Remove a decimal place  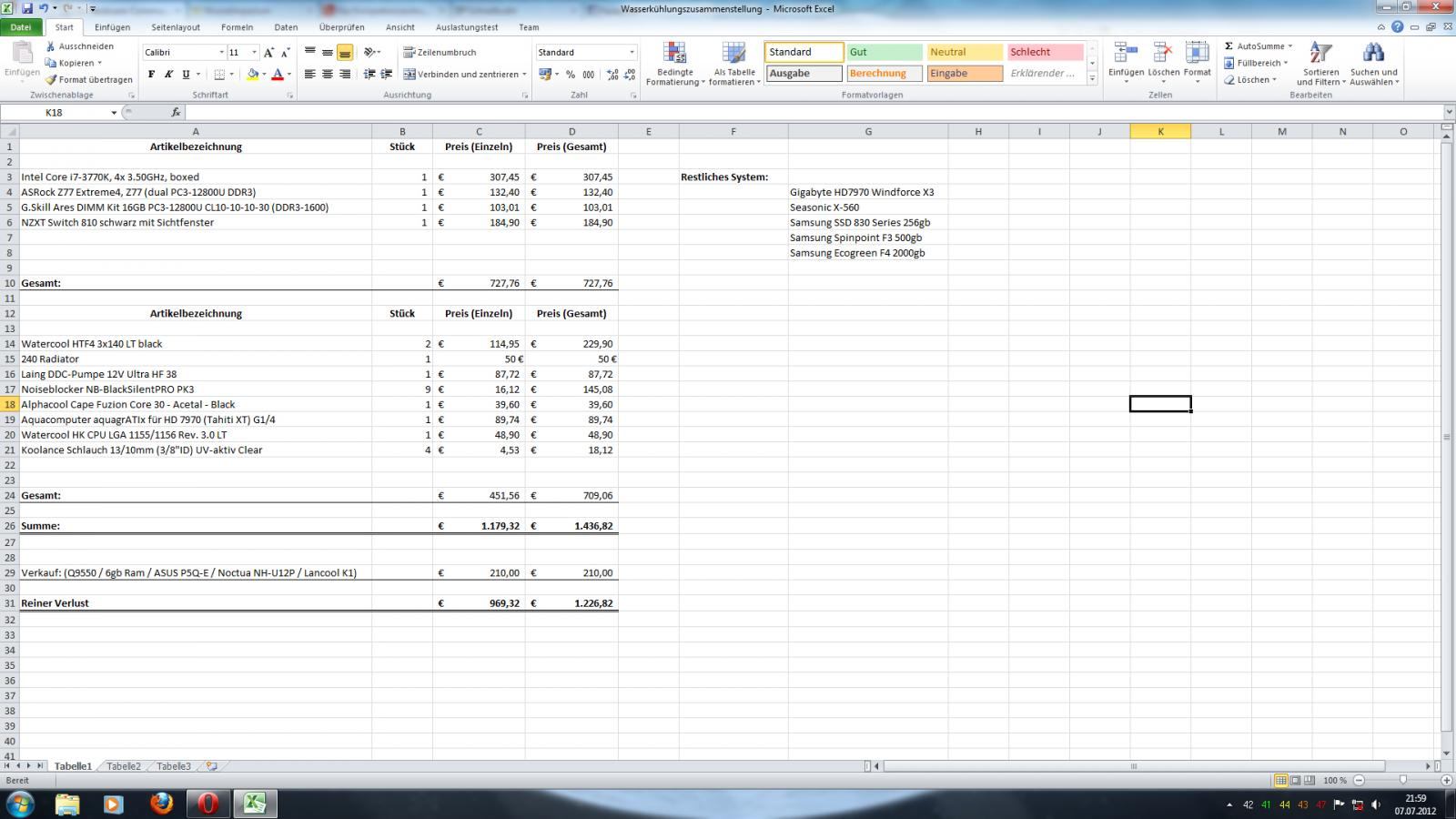tap(630, 75)
